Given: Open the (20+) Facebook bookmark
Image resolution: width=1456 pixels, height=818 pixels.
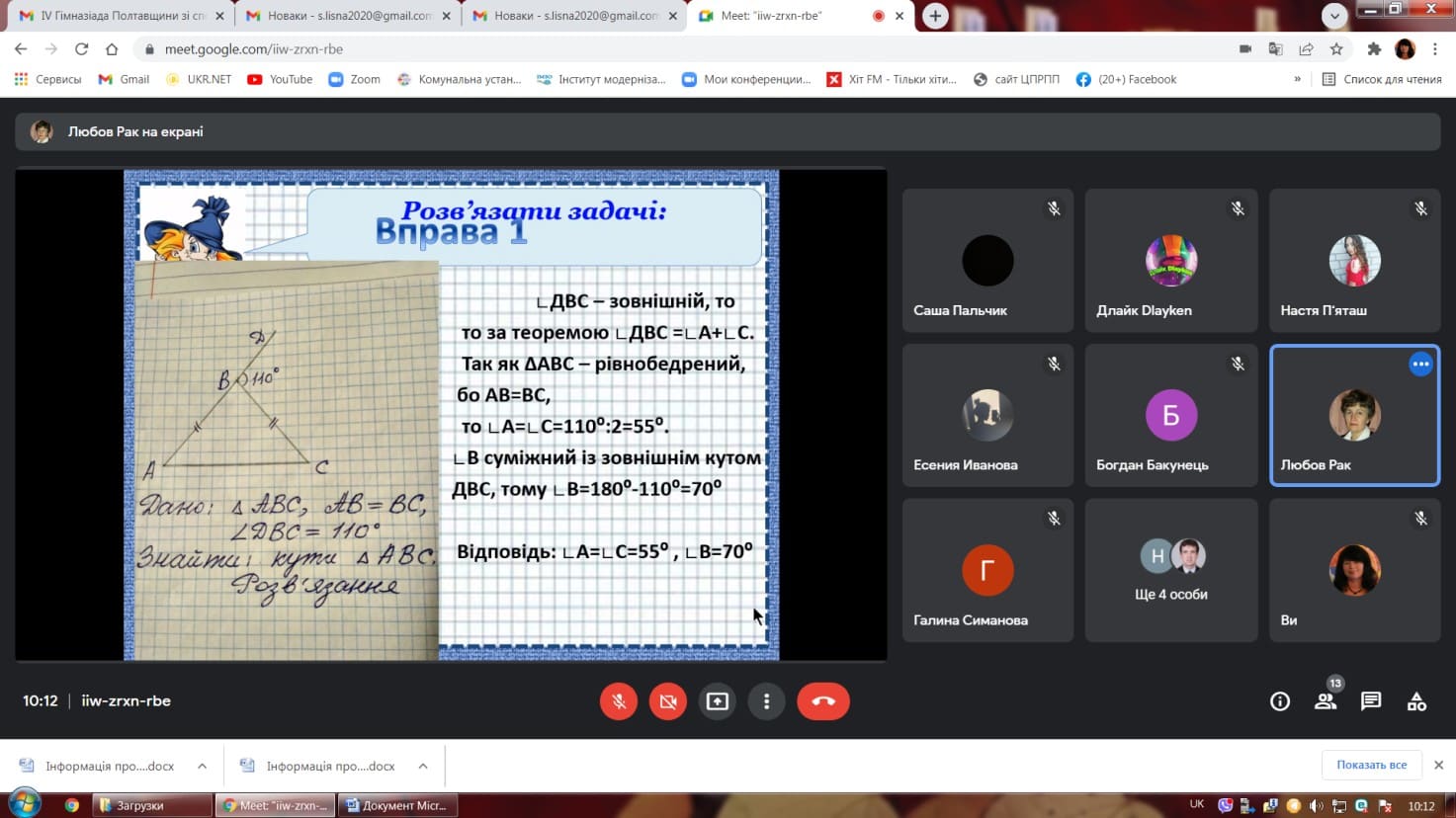Looking at the screenshot, I should [1127, 79].
